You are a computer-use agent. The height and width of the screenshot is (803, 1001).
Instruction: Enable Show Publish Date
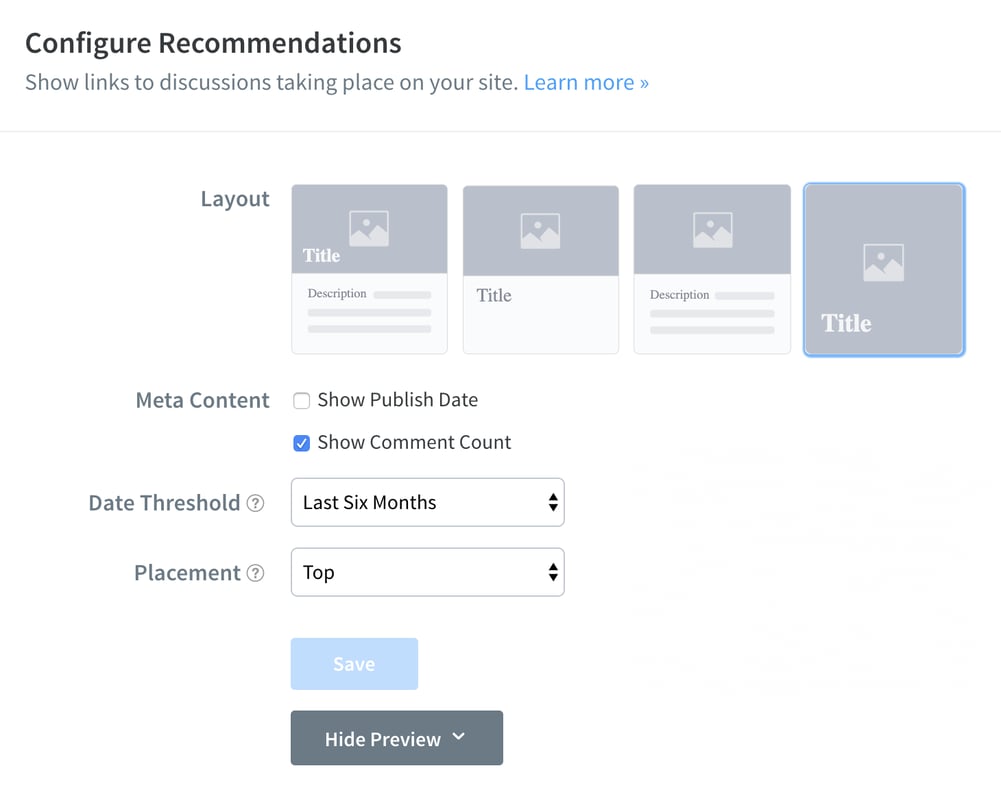tap(301, 400)
